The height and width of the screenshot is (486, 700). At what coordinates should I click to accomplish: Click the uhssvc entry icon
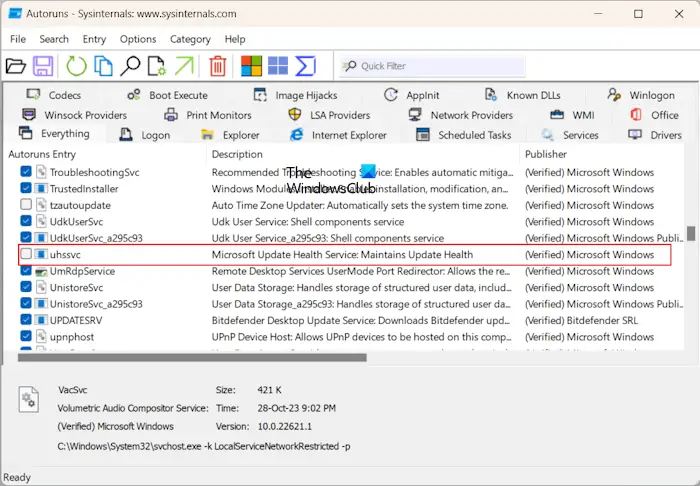point(41,254)
